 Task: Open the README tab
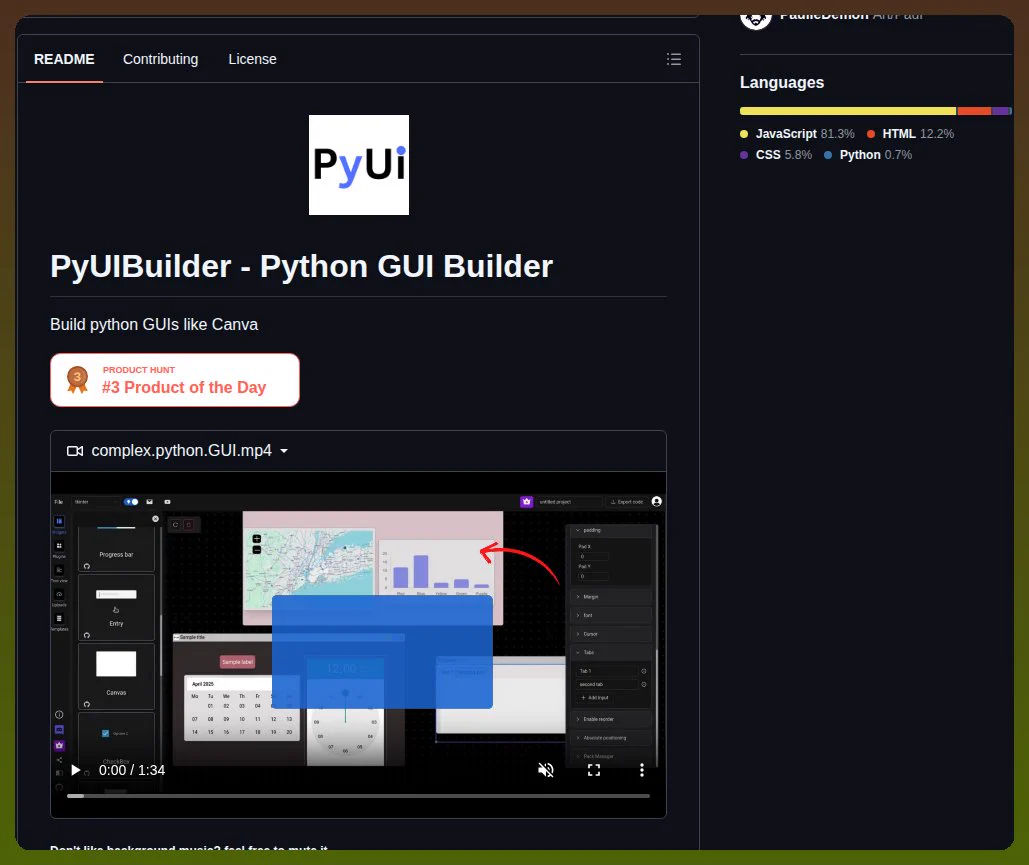click(x=64, y=59)
